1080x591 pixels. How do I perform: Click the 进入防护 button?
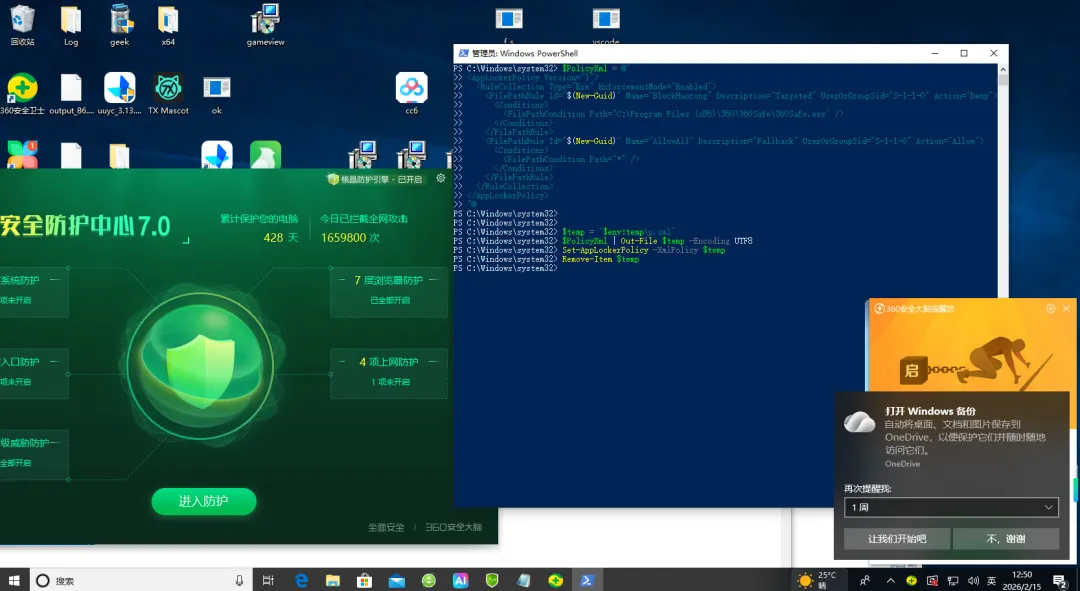(x=204, y=501)
